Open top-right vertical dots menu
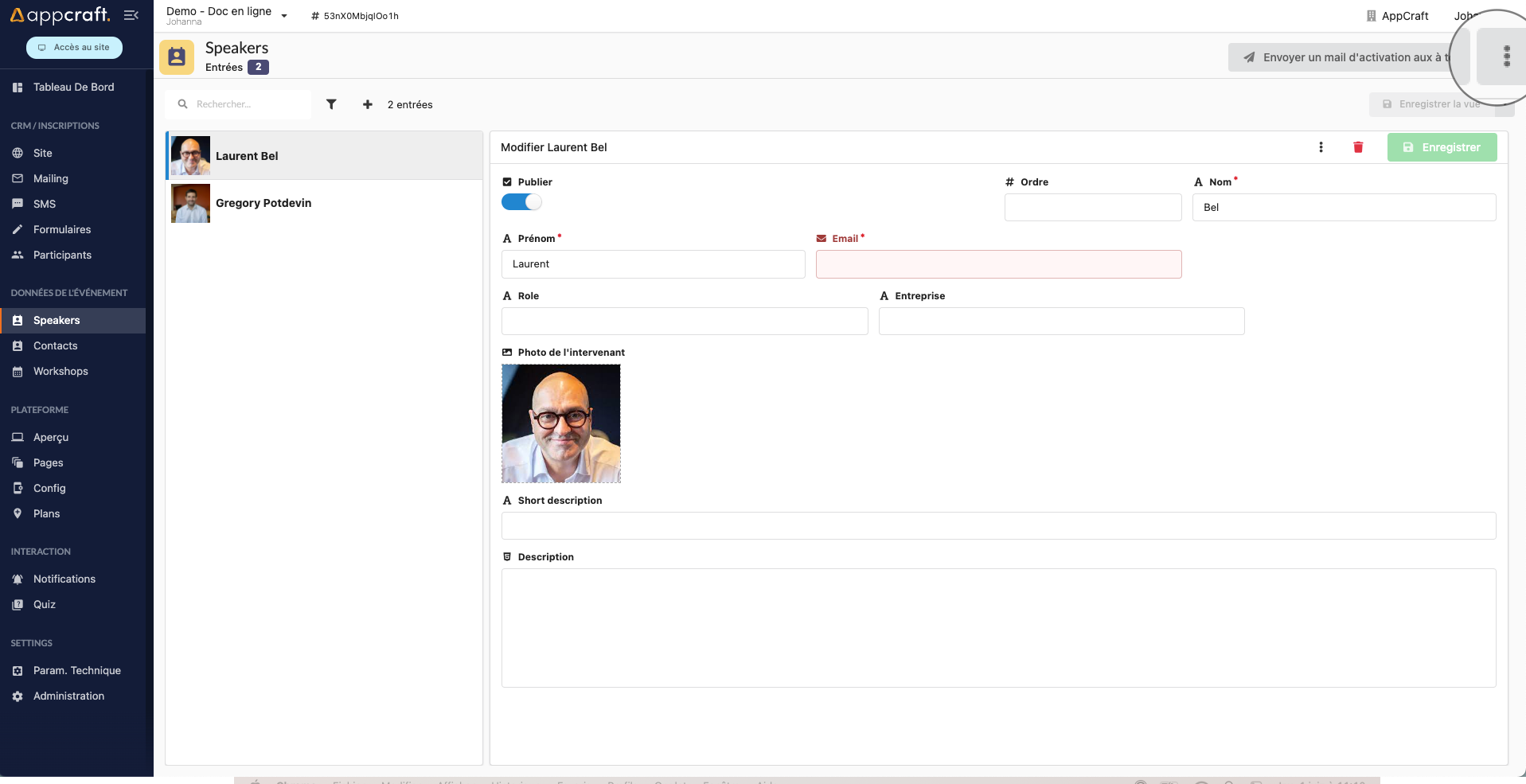1526x784 pixels. click(1505, 57)
